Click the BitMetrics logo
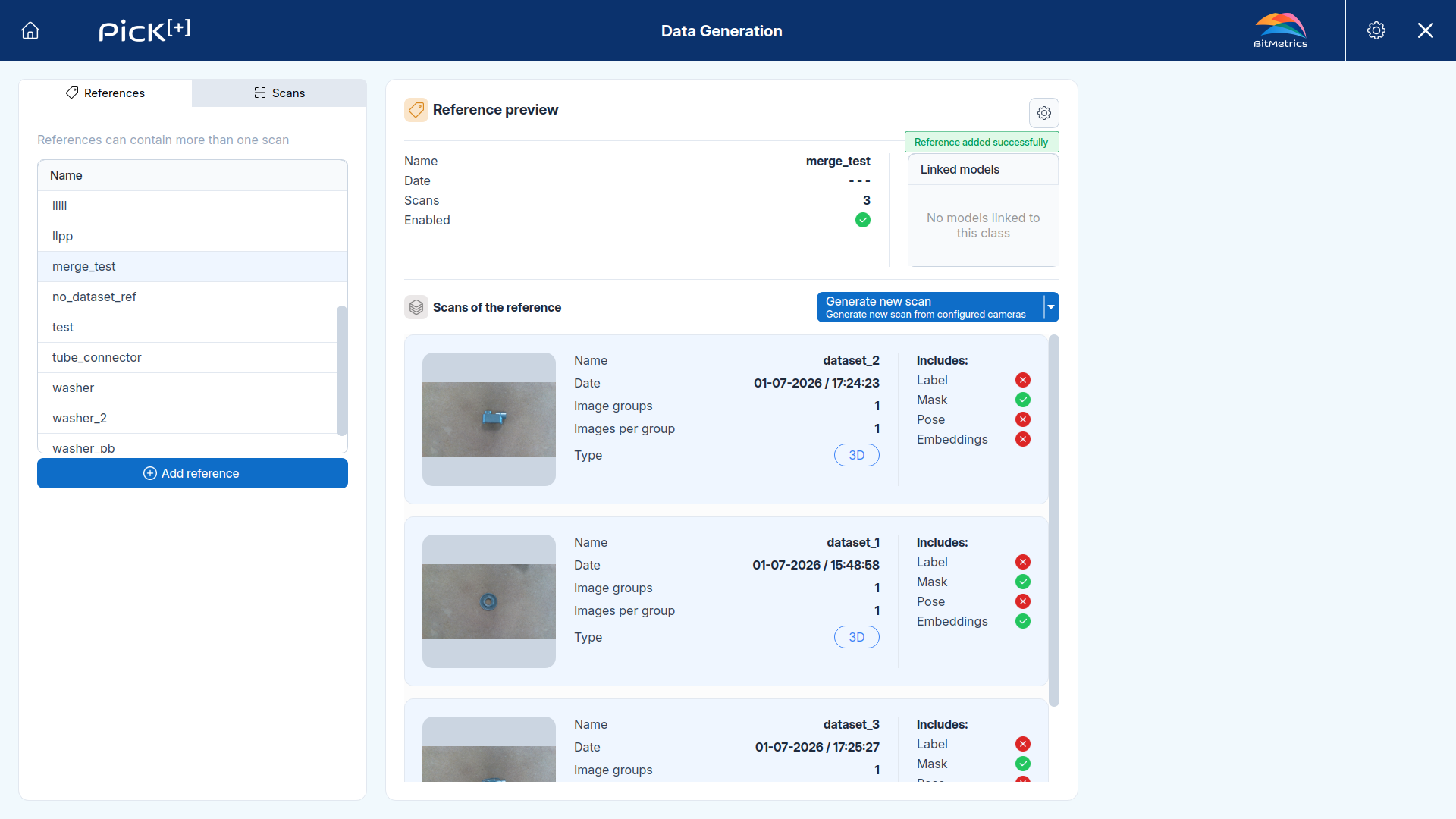 click(x=1281, y=30)
